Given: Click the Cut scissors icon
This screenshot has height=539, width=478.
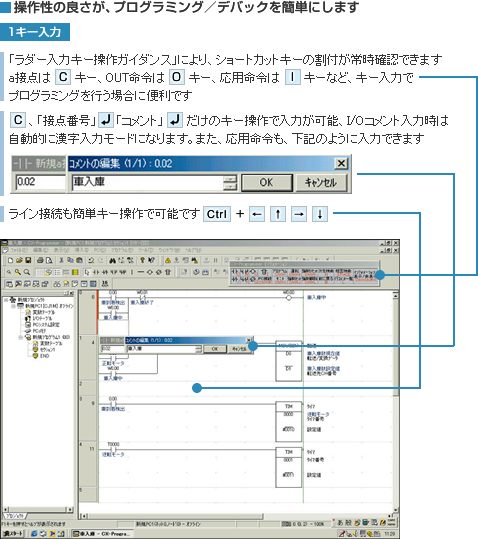Looking at the screenshot, I should coord(62,261).
